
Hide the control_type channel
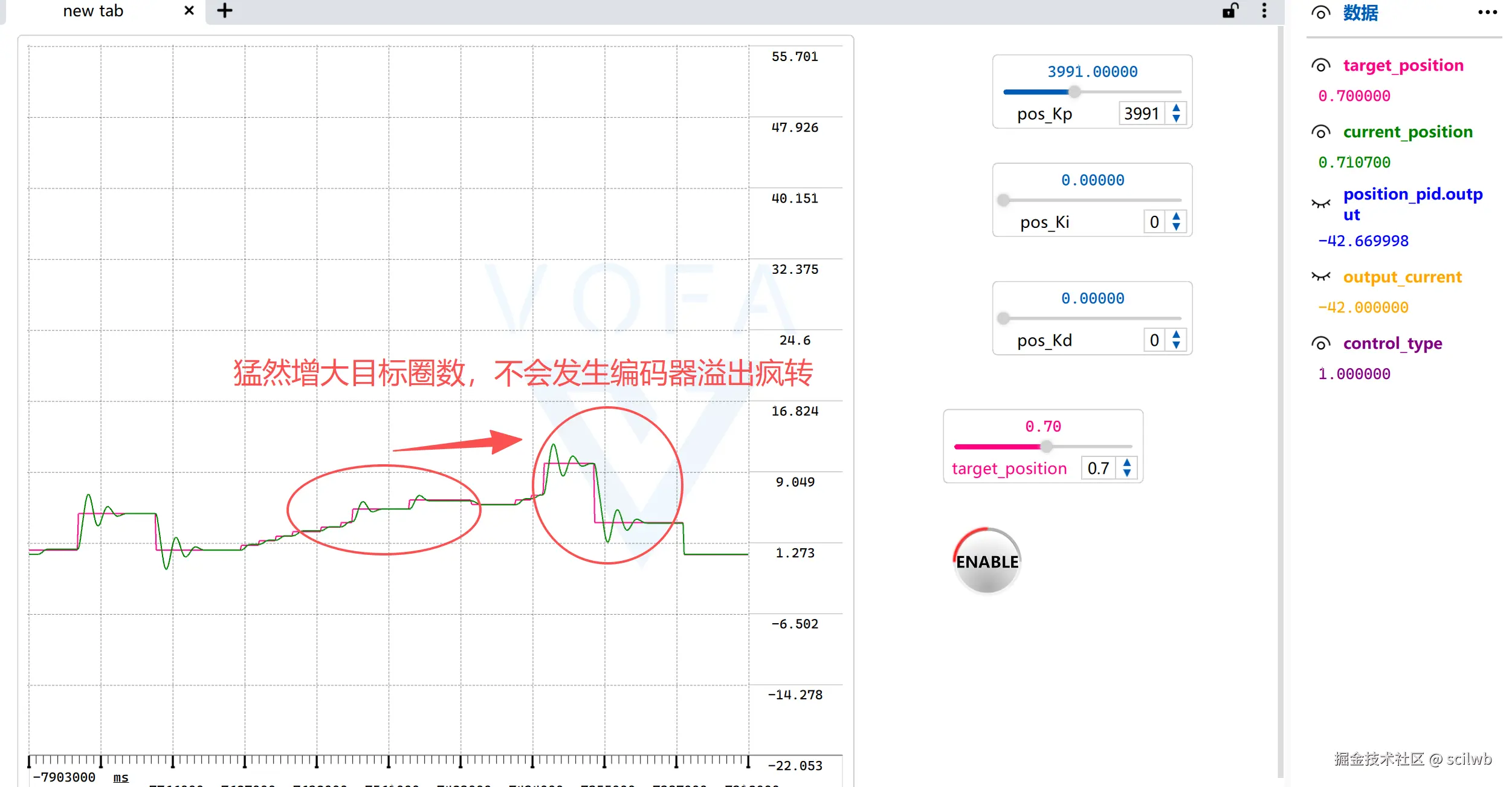[1321, 343]
